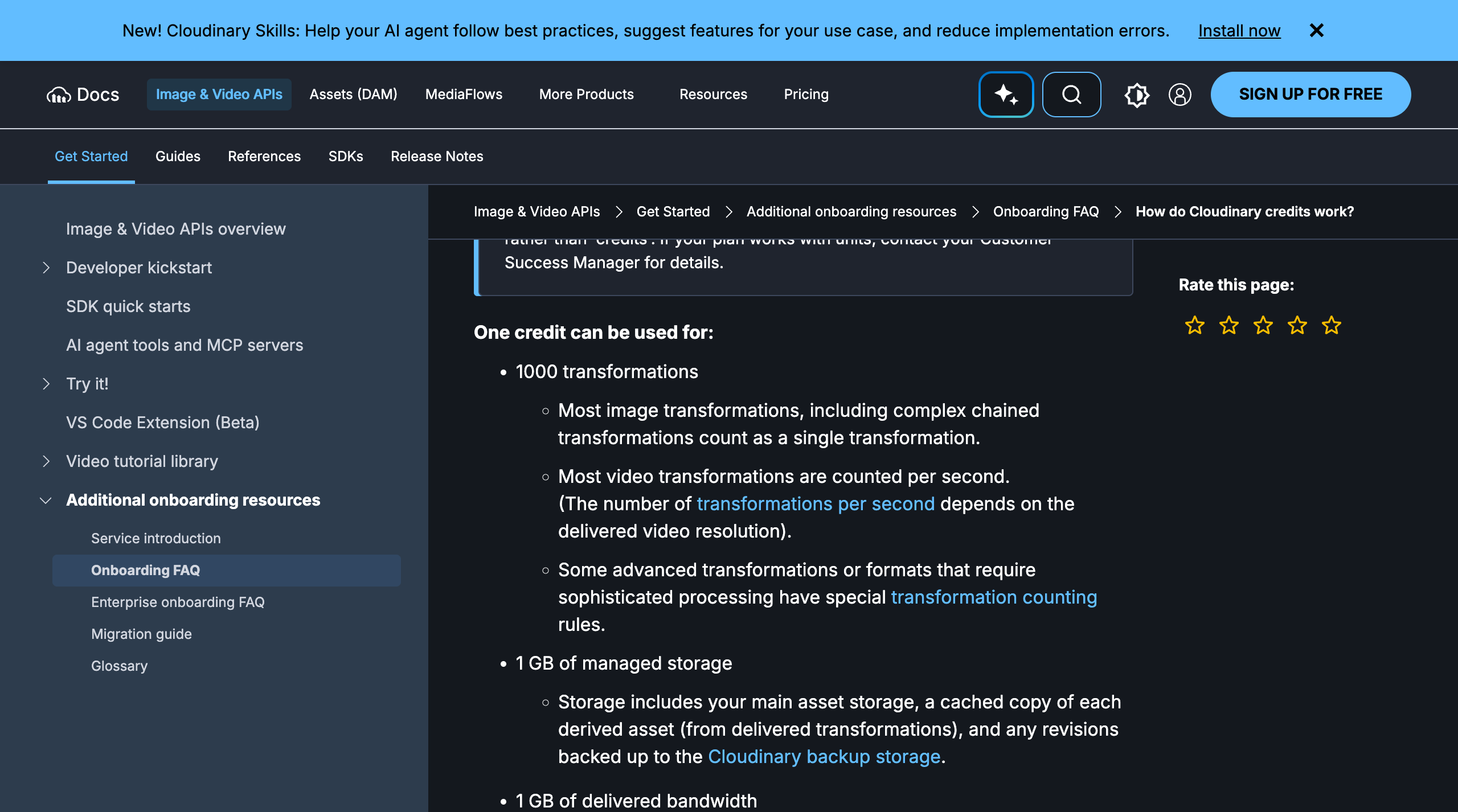Toggle the dark/light theme icon
Image resolution: width=1458 pixels, height=812 pixels.
coord(1137,95)
